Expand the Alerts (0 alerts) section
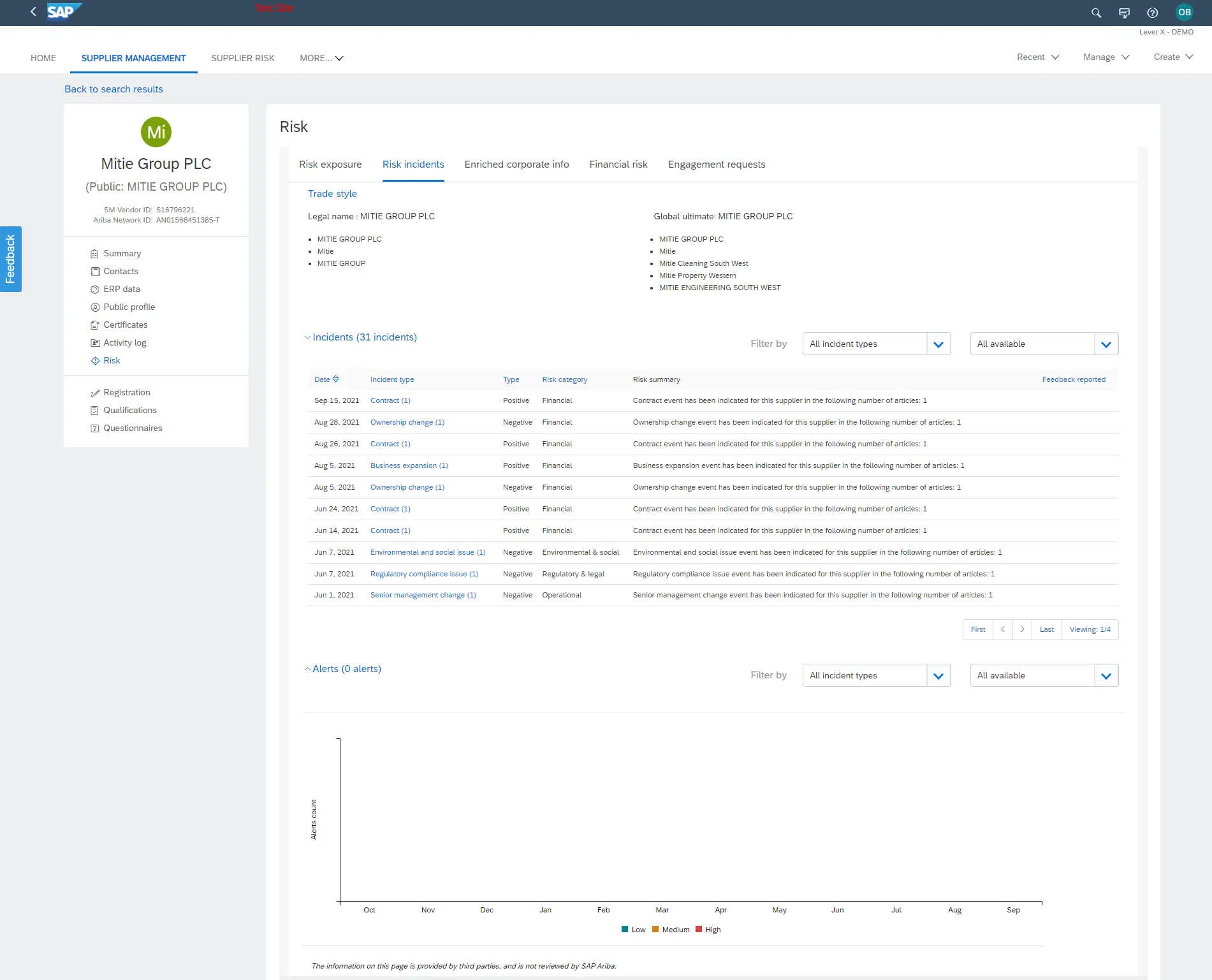 click(343, 669)
